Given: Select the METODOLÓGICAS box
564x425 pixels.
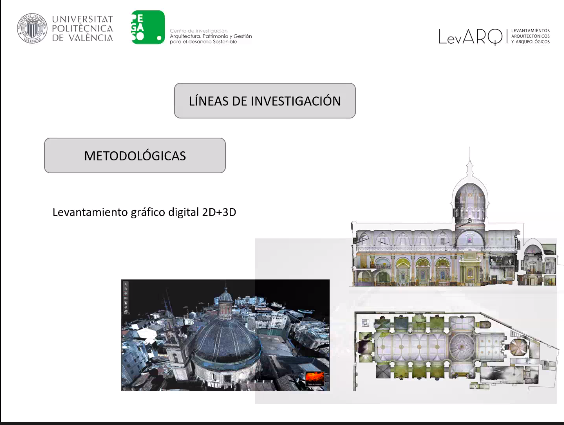Looking at the screenshot, I should pos(135,155).
